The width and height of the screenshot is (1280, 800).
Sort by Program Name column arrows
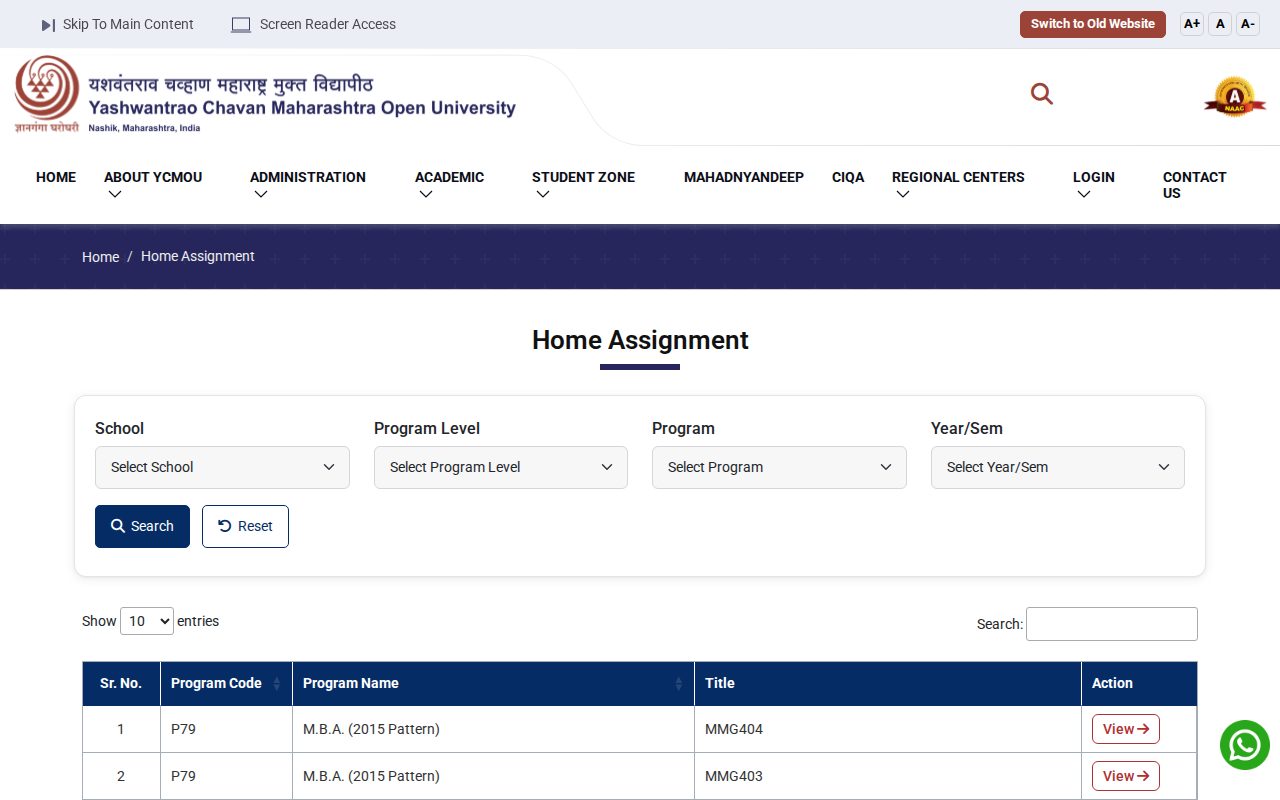679,684
